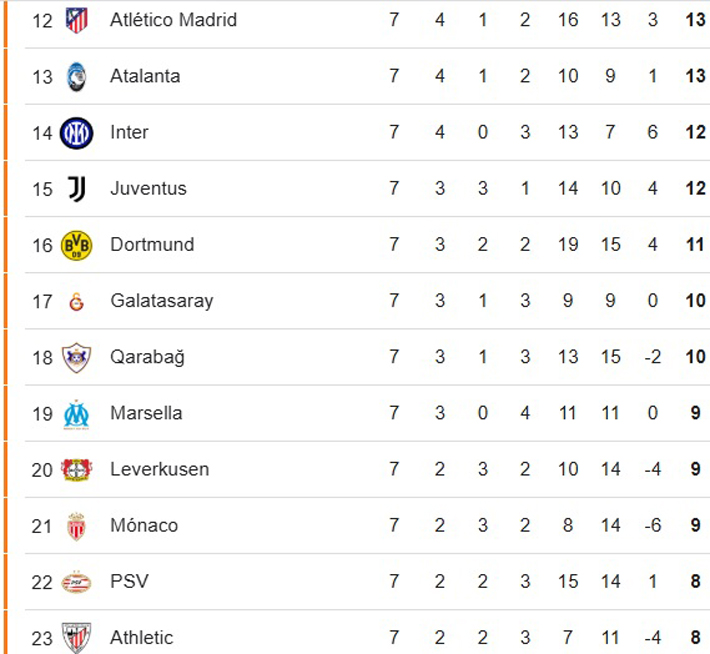Click the Galatasaray club crest
710x654 pixels.
click(x=76, y=301)
